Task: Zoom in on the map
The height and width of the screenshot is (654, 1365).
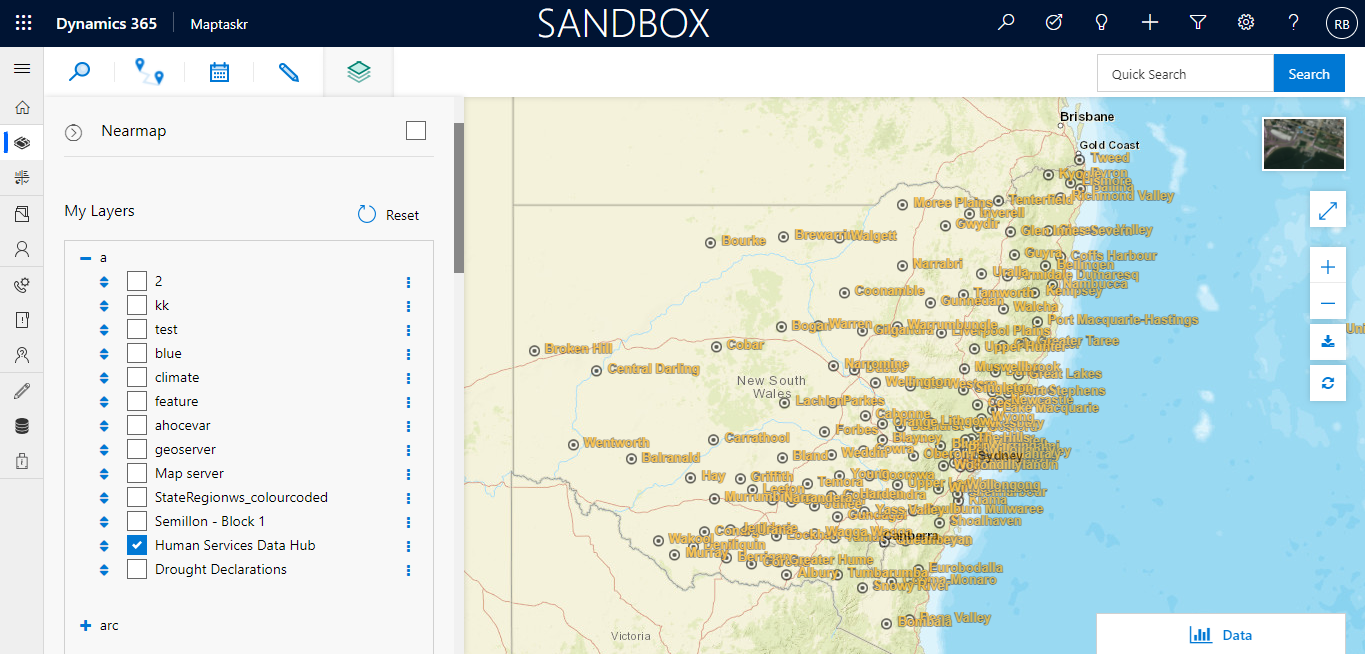Action: point(1327,266)
